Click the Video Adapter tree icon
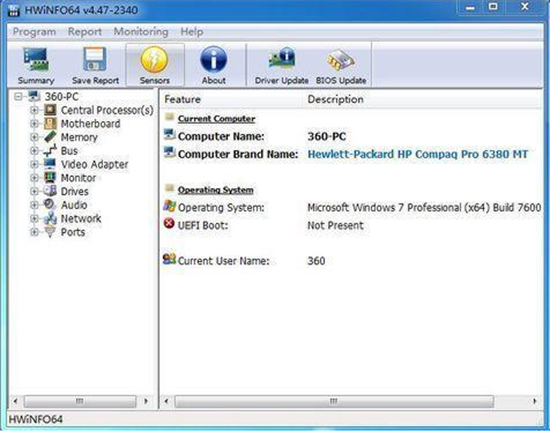The height and width of the screenshot is (432, 550). [x=50, y=164]
